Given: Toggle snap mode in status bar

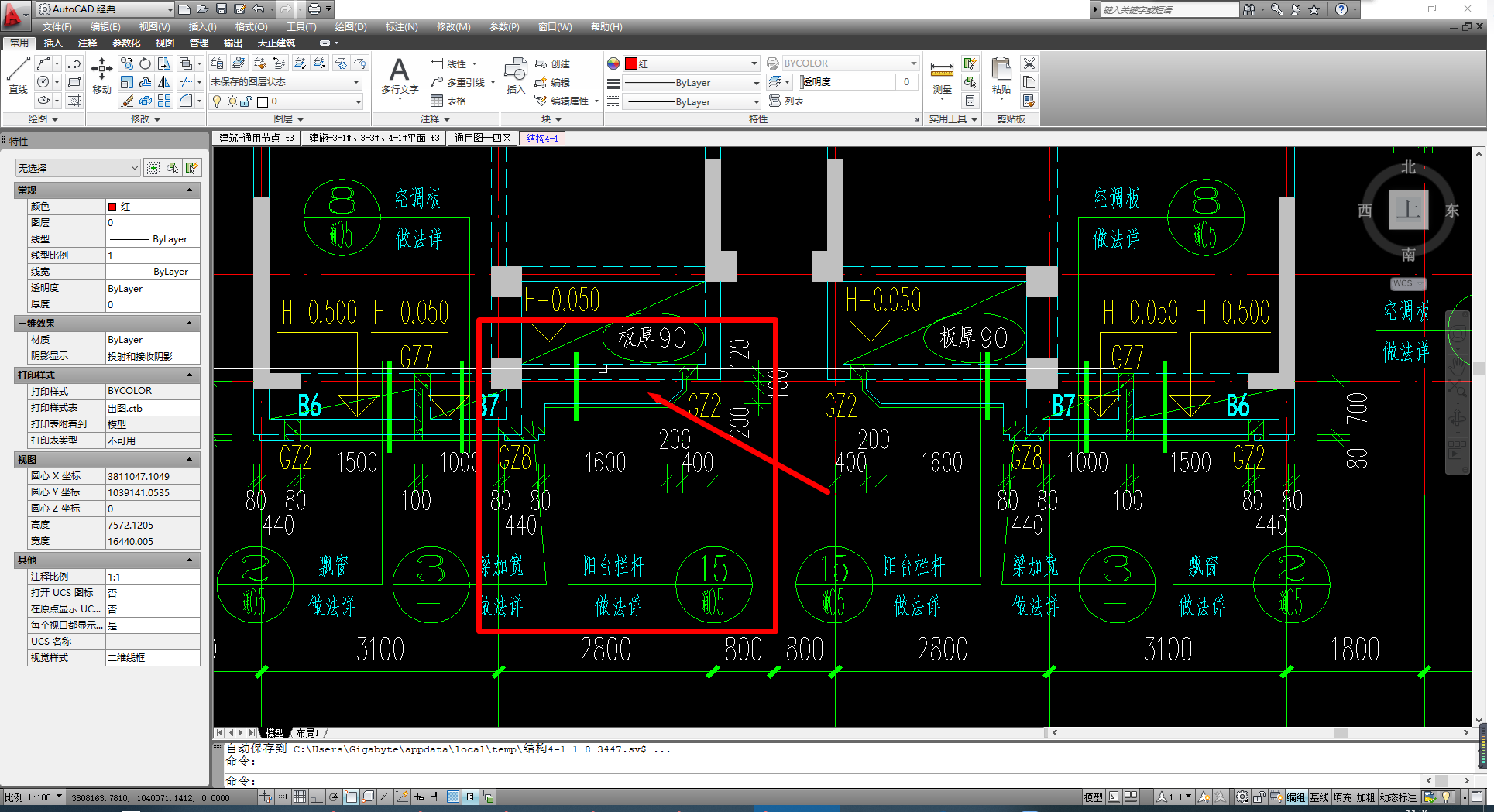Looking at the screenshot, I should point(283,797).
